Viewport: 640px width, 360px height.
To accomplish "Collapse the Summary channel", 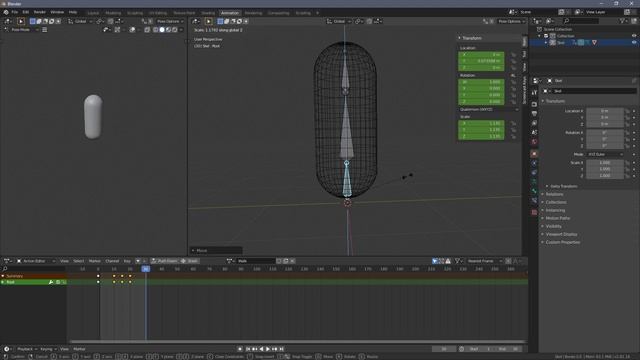I will point(3,276).
